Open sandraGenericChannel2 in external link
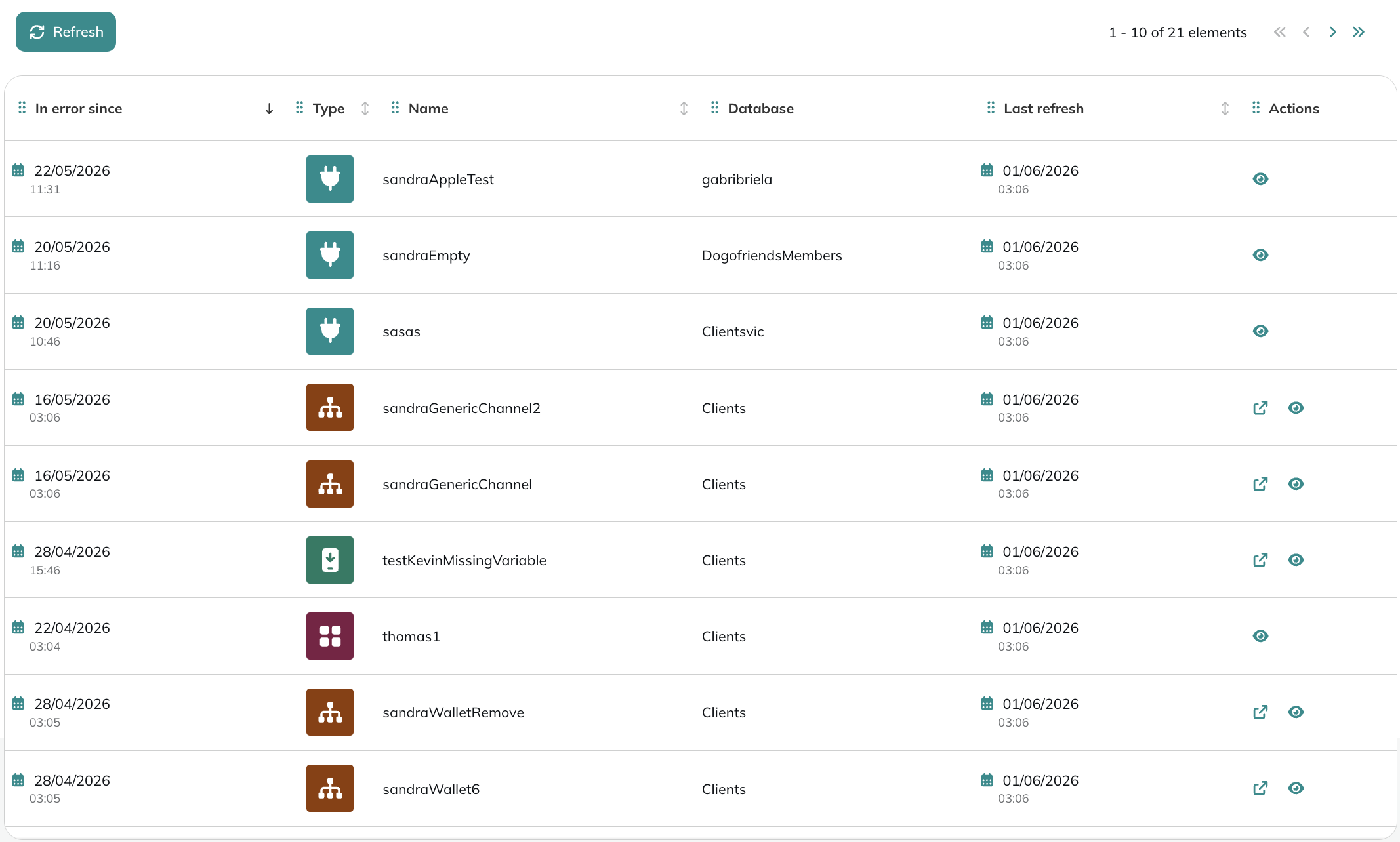Viewport: 1400px width, 842px height. point(1260,408)
